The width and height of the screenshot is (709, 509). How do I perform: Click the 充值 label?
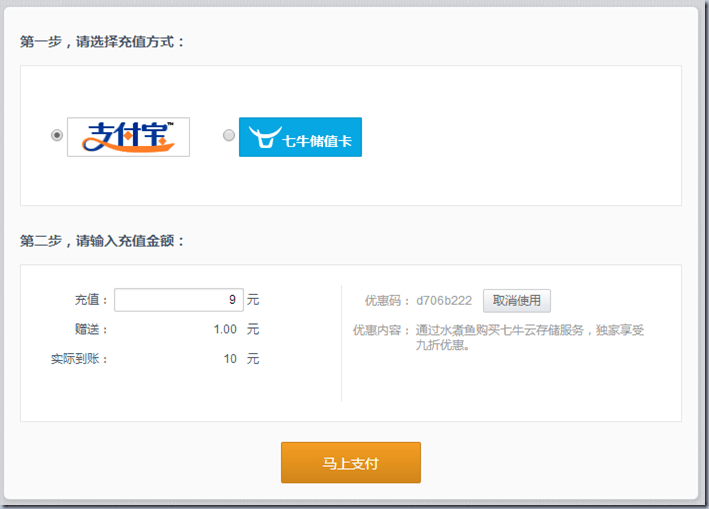(91, 300)
